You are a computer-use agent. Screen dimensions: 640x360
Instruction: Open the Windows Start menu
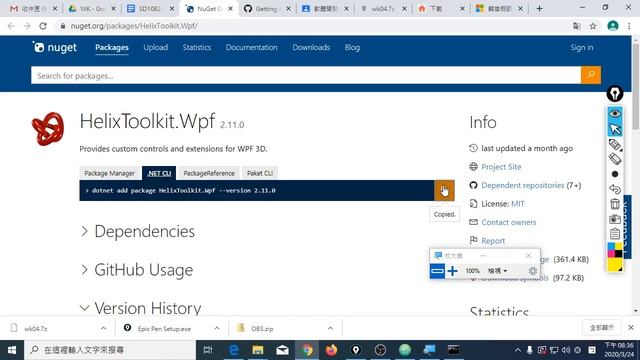[12, 350]
